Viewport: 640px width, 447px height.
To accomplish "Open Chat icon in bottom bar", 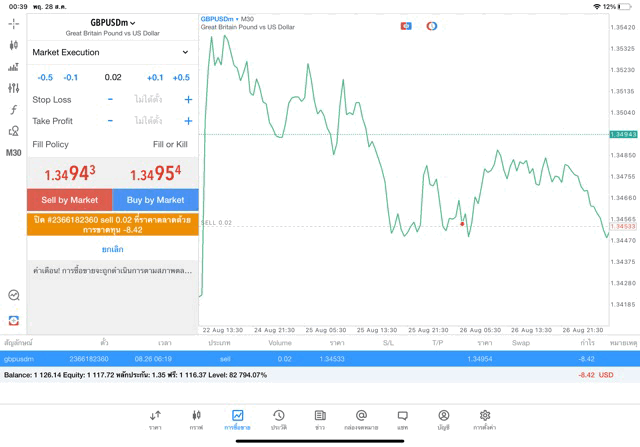I will pos(402,419).
